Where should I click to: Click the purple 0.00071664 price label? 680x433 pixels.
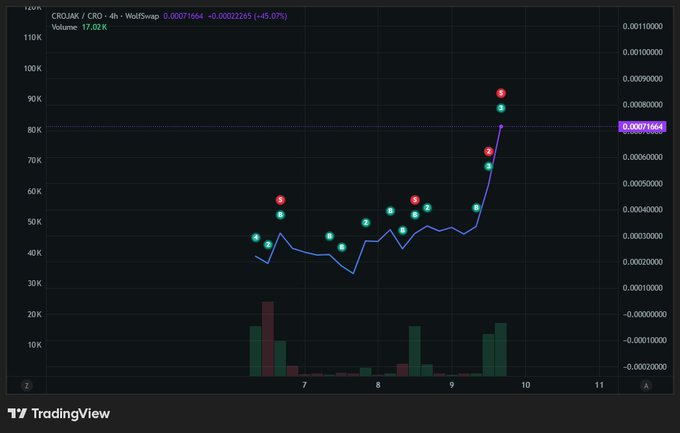pyautogui.click(x=642, y=127)
